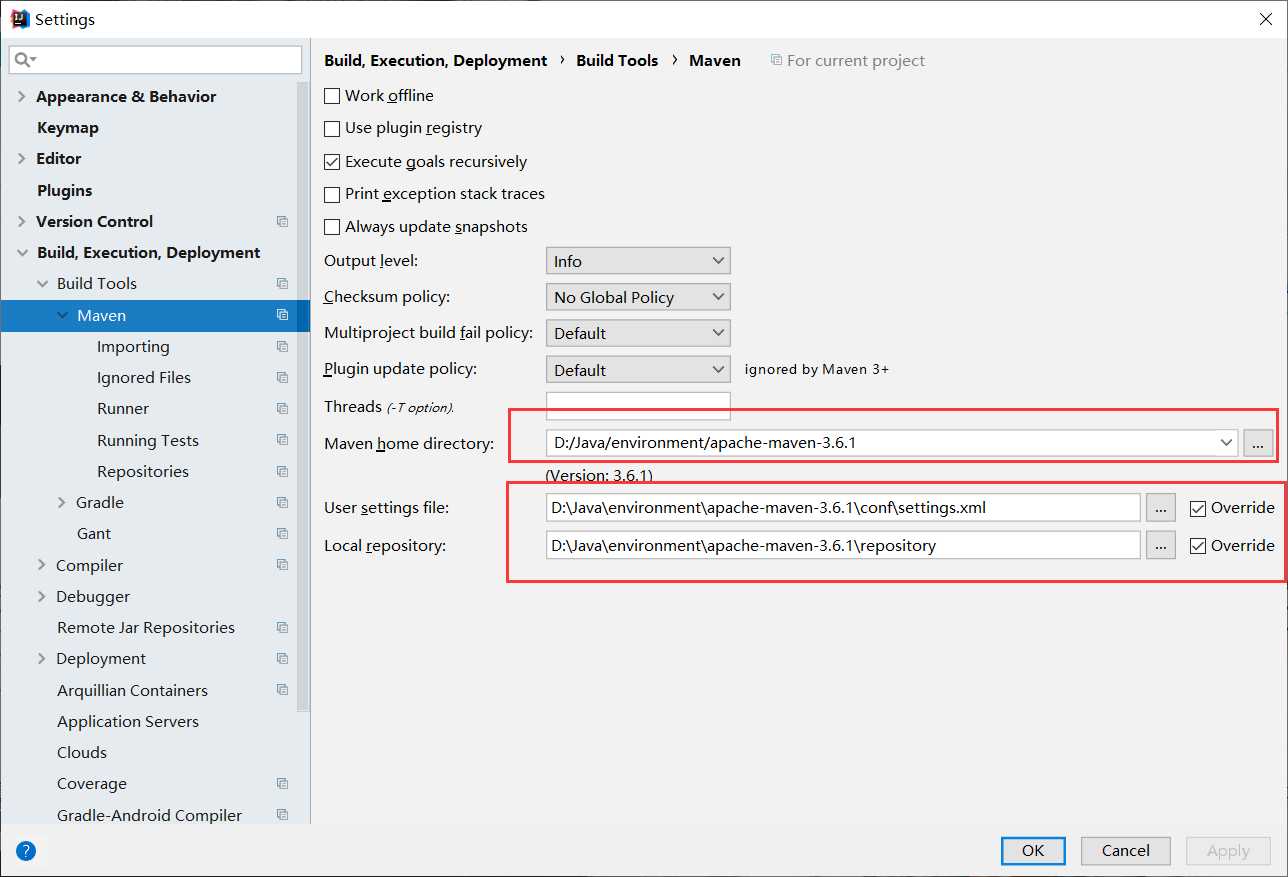Enable Print exception stack traces

click(x=332, y=194)
